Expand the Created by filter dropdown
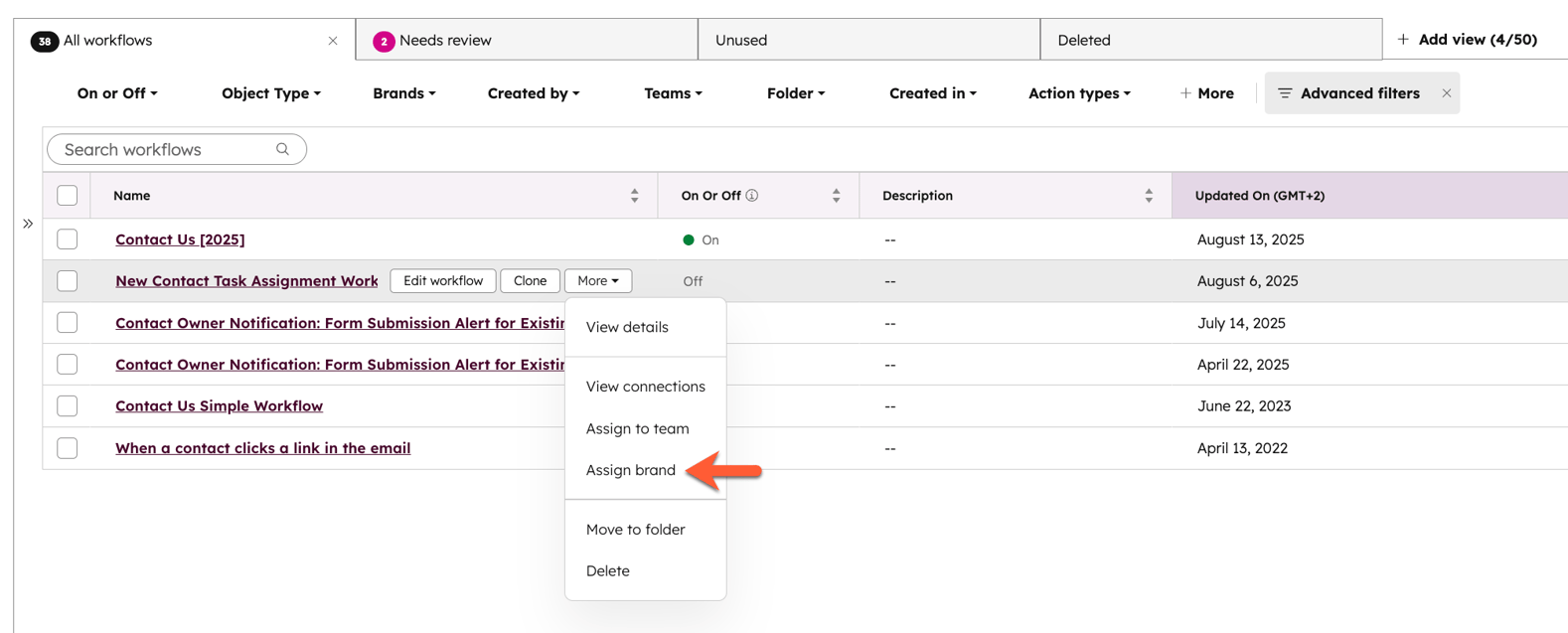This screenshot has height=633, width=1568. (533, 93)
